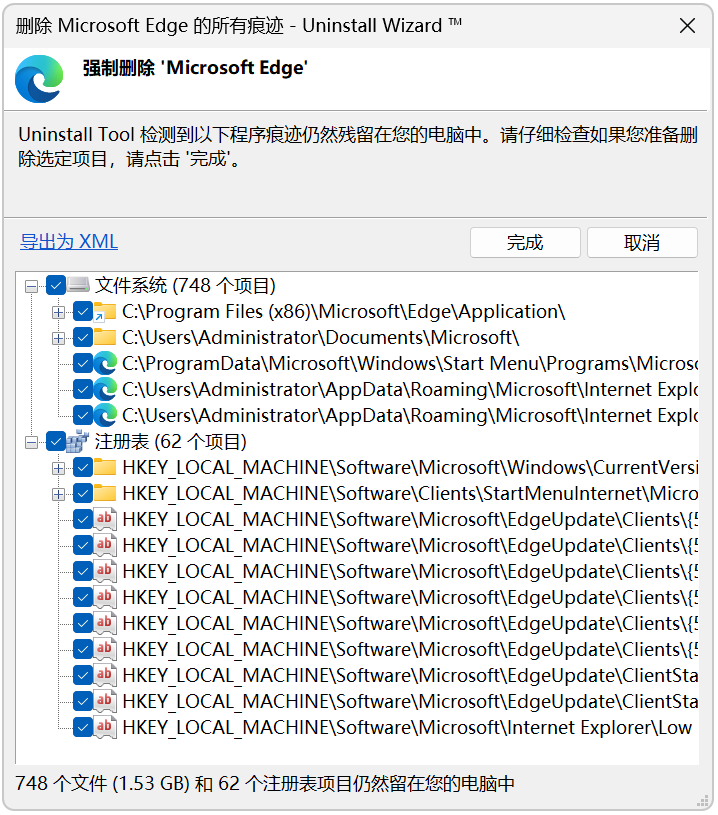The height and width of the screenshot is (815, 718).
Task: Open the 导出为 XML link
Action: tap(69, 242)
